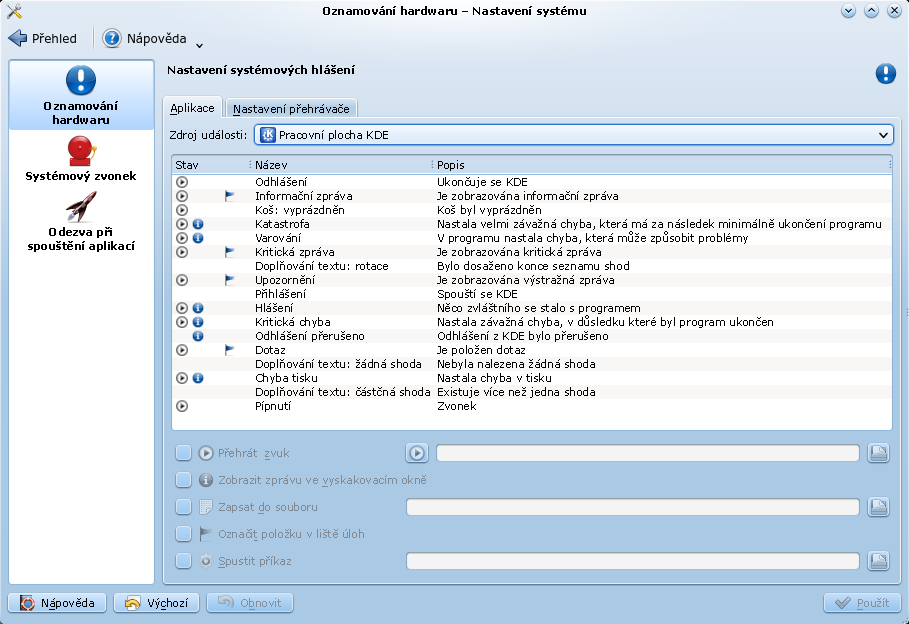Image resolution: width=909 pixels, height=624 pixels.
Task: Expand the Nápověda toolbar dropdown arrow
Action: [199, 45]
